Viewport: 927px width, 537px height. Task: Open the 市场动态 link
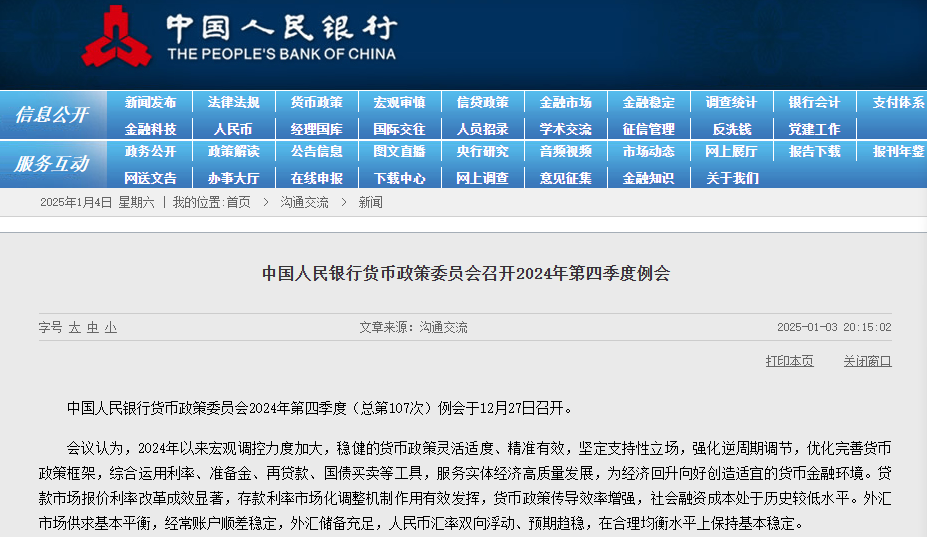pos(649,151)
